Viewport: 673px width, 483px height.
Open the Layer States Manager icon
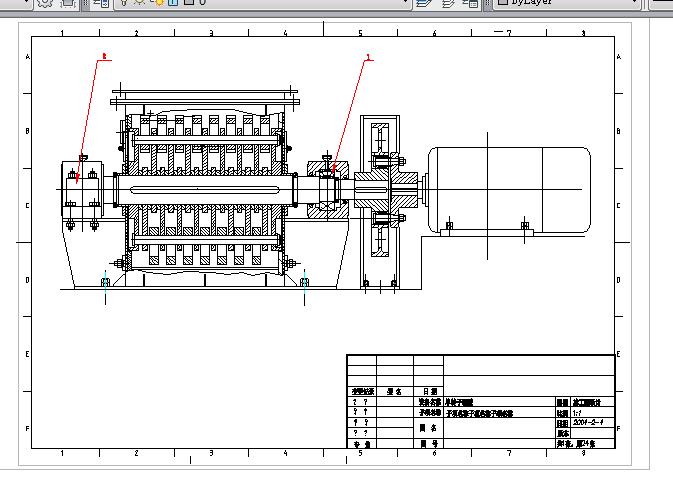[470, 3]
